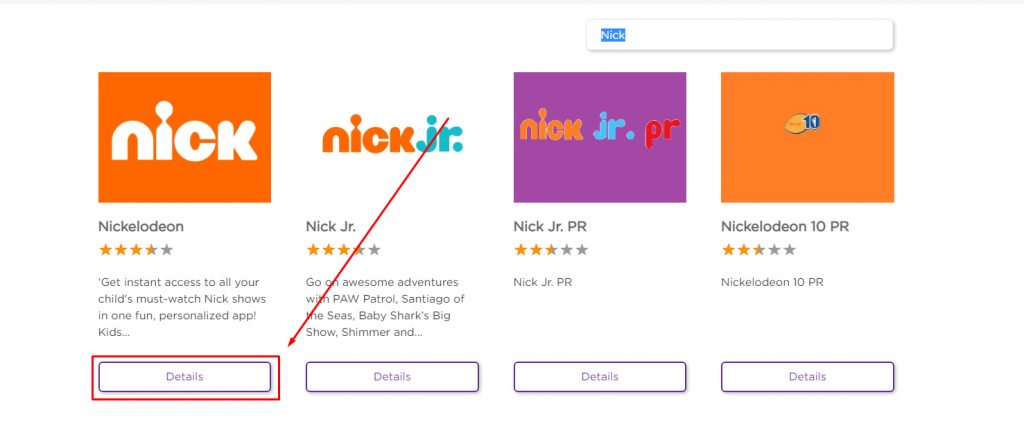Click the orange Nick logo thumbnail
1024x431 pixels.
point(185,137)
